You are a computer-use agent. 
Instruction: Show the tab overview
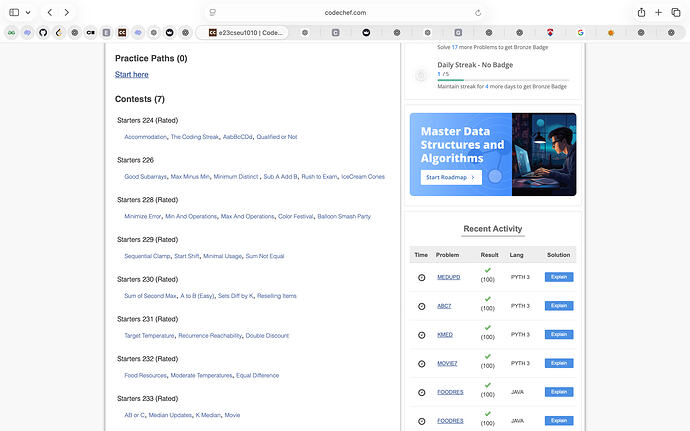tap(675, 12)
